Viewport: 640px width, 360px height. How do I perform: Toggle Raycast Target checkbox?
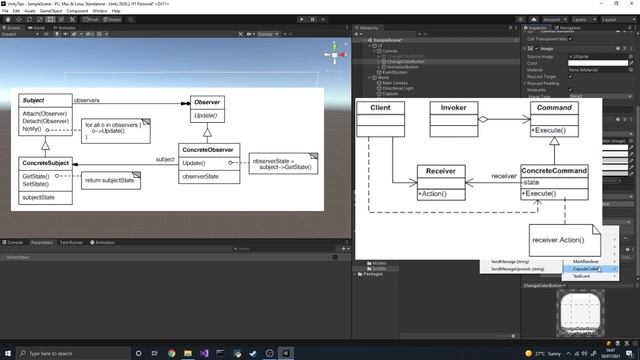pyautogui.click(x=571, y=76)
